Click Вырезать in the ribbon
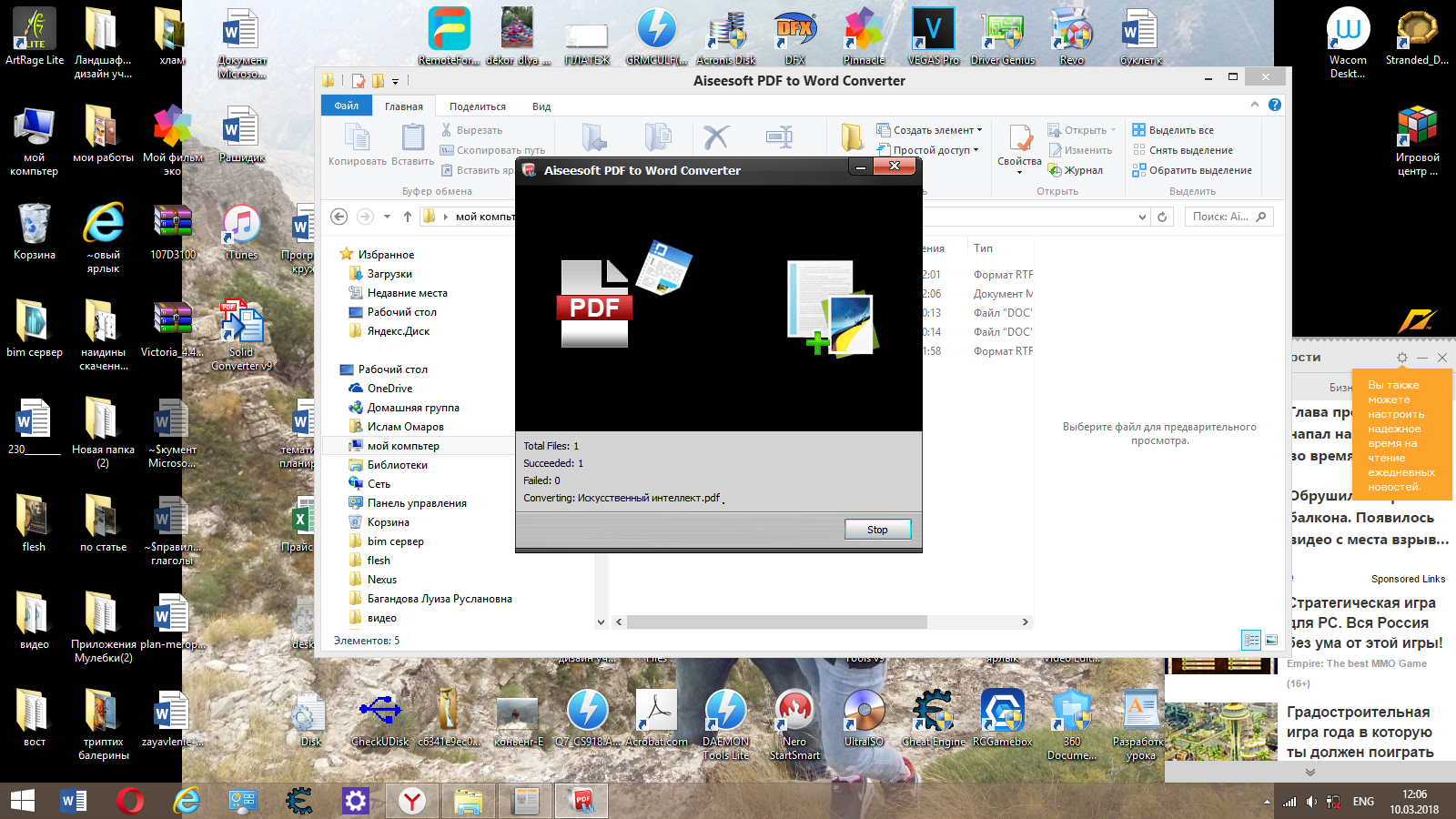 (x=471, y=130)
